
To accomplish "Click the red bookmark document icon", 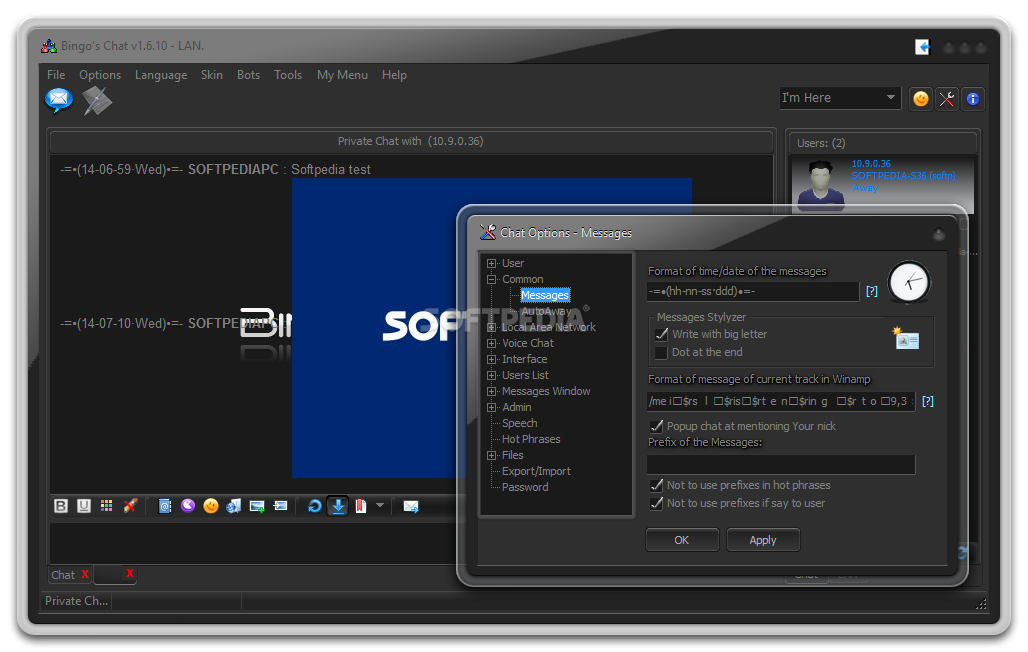I will [x=361, y=506].
